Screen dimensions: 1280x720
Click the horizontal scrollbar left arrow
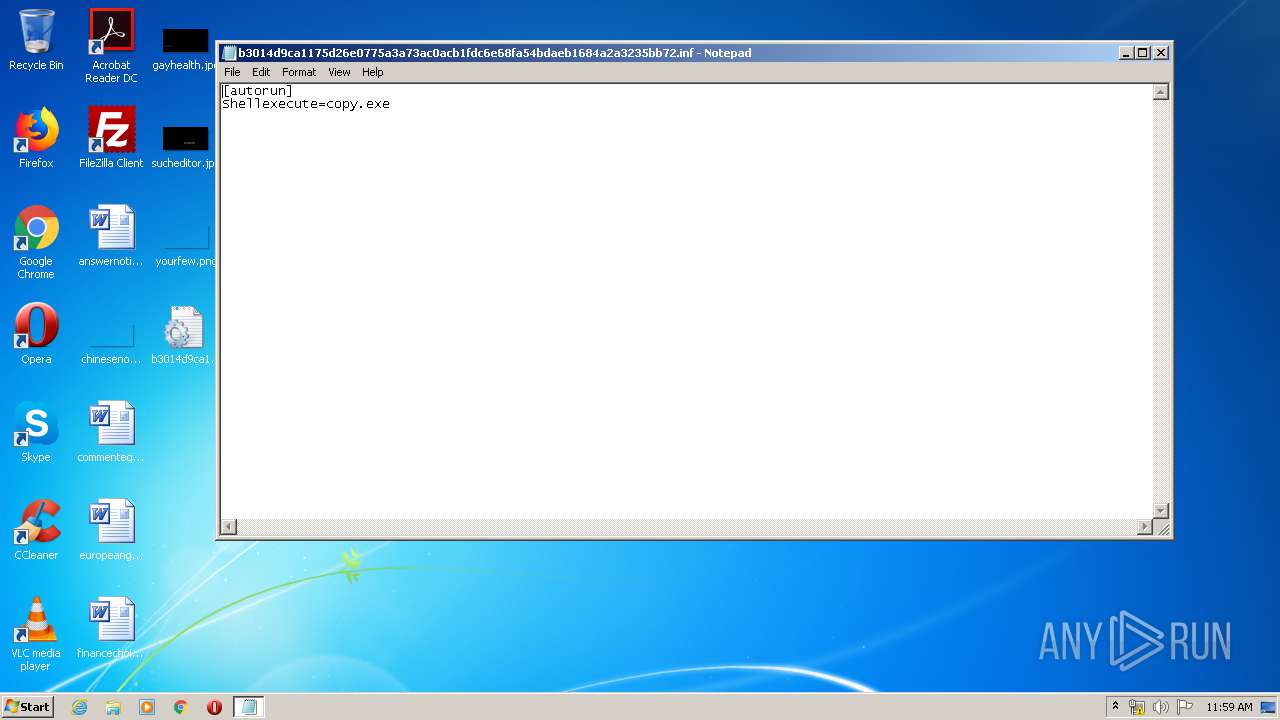pos(229,527)
